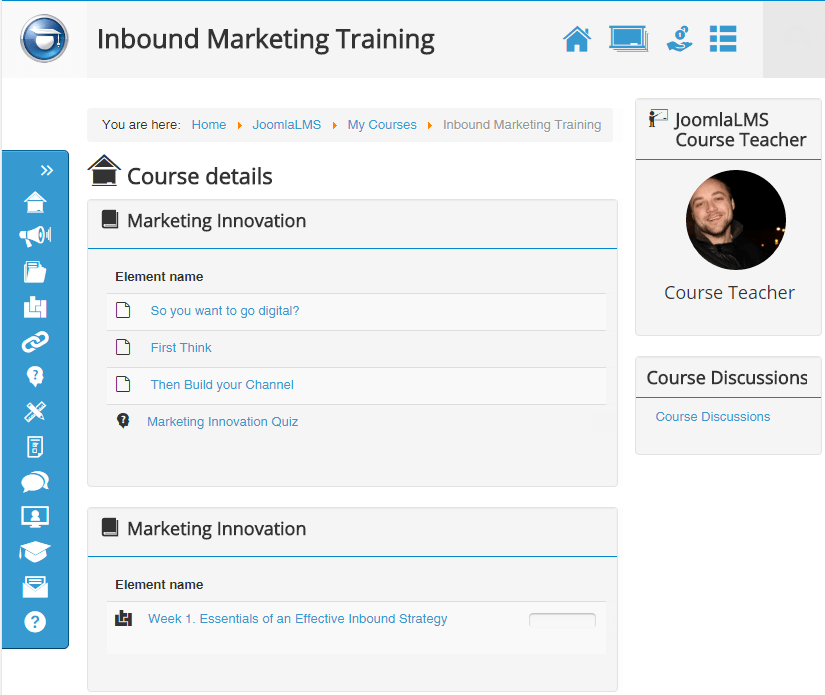Open the graduation cap icon in sidebar
This screenshot has height=695, width=825.
click(x=35, y=551)
